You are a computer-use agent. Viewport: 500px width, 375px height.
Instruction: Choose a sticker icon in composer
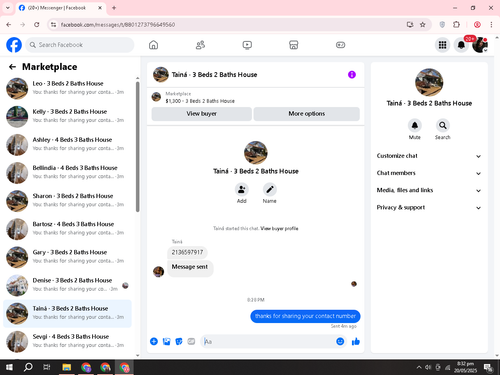tap(179, 341)
